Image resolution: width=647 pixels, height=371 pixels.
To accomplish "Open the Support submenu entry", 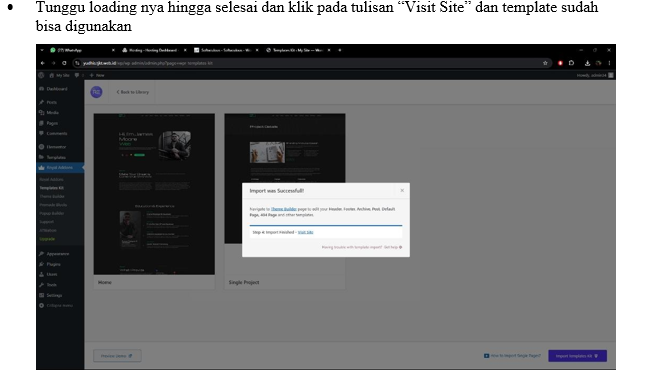I will [x=47, y=222].
